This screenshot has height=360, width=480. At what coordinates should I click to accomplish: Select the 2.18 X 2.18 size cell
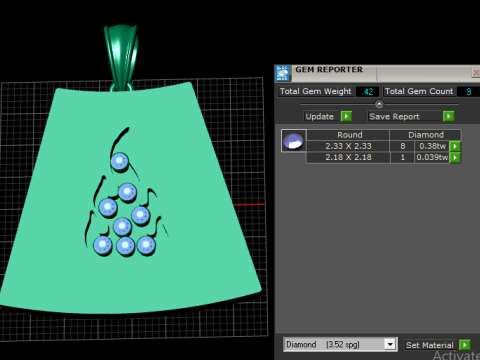point(348,157)
